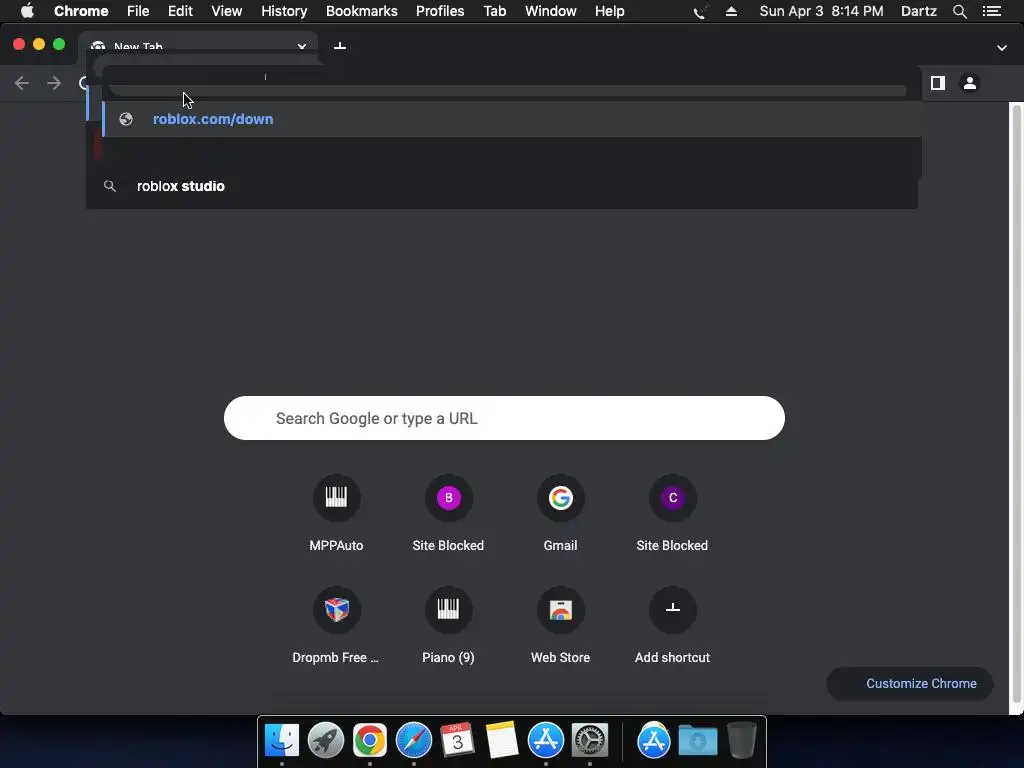Open the Profiles menu

(x=440, y=11)
